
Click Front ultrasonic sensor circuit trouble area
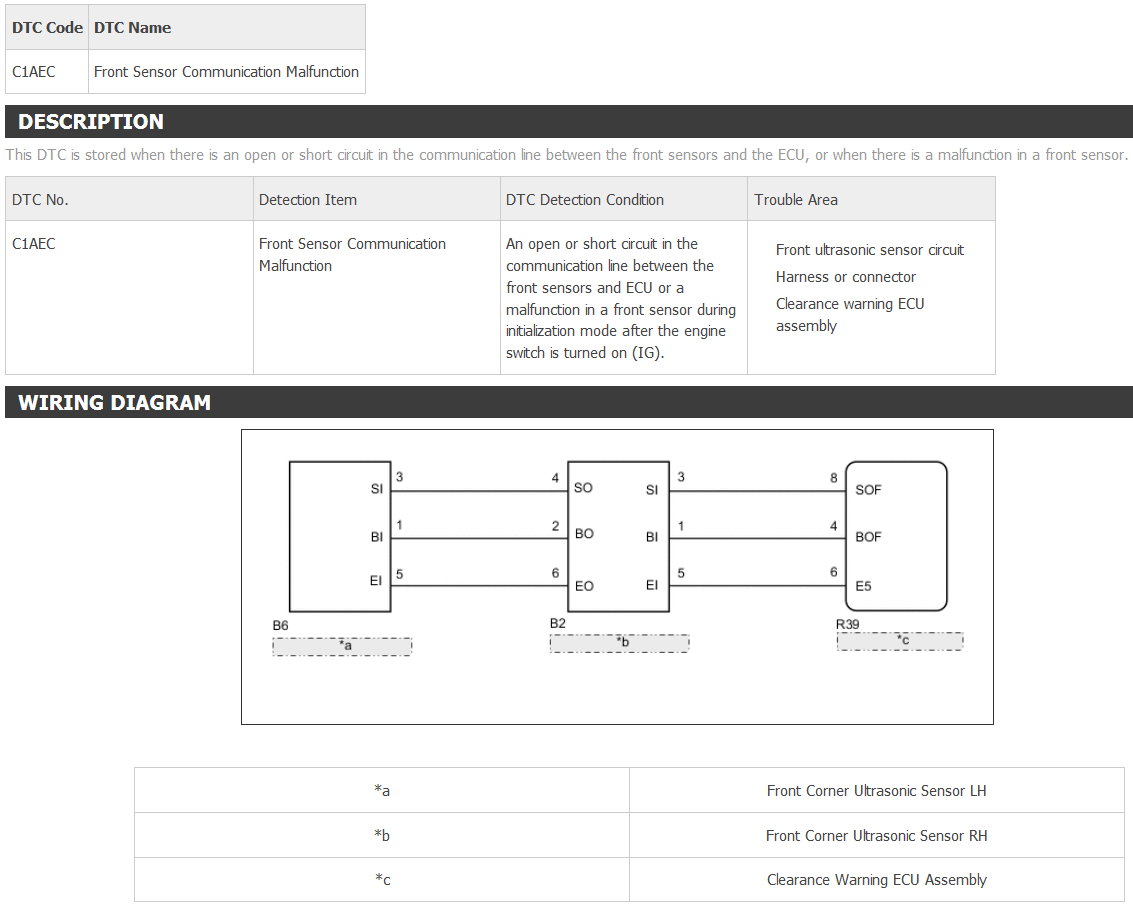point(869,250)
